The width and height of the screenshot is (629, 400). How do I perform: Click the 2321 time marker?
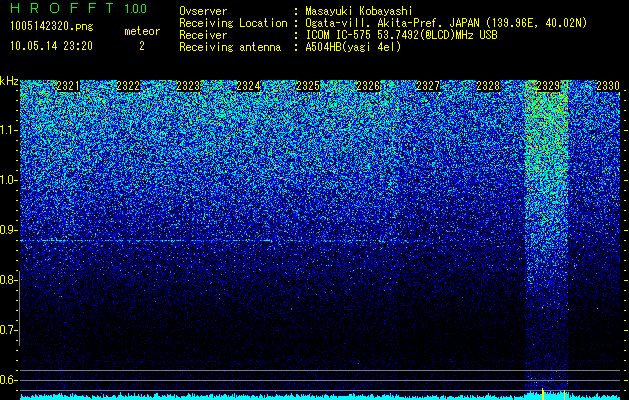point(68,86)
